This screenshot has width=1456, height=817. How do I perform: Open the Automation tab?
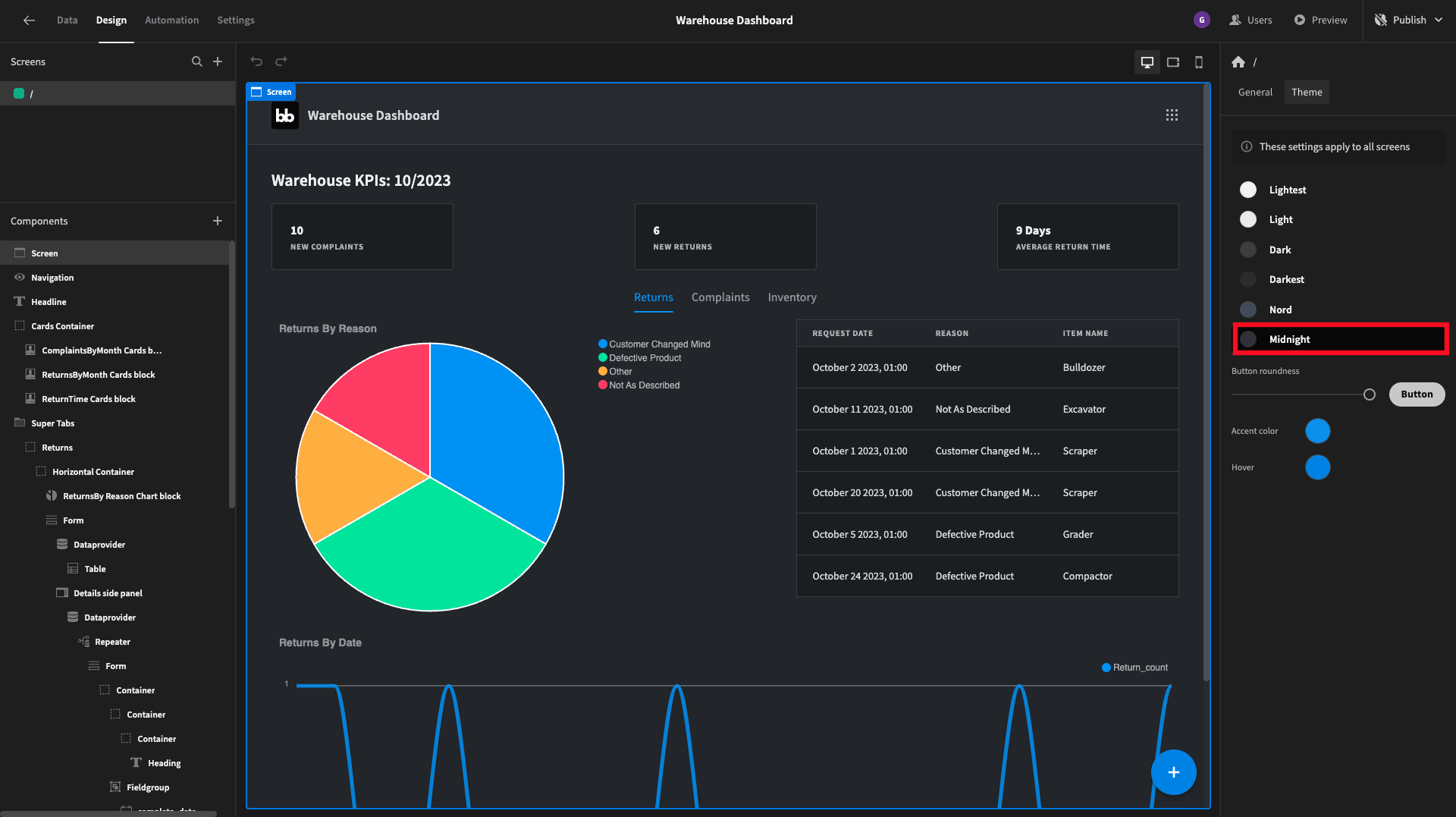click(x=171, y=20)
